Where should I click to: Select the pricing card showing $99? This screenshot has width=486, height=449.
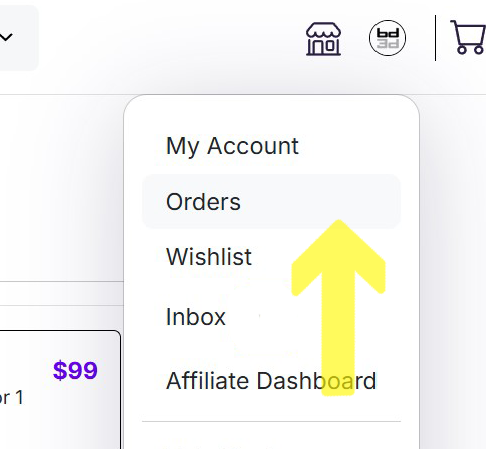point(60,389)
